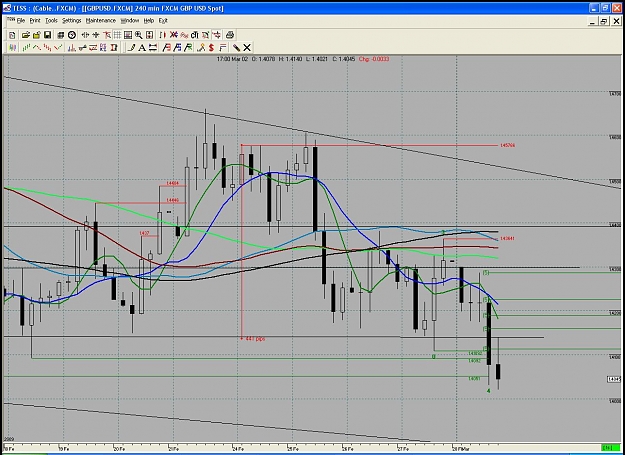The height and width of the screenshot is (455, 625).
Task: Select the letter A text tool
Action: click(x=142, y=48)
